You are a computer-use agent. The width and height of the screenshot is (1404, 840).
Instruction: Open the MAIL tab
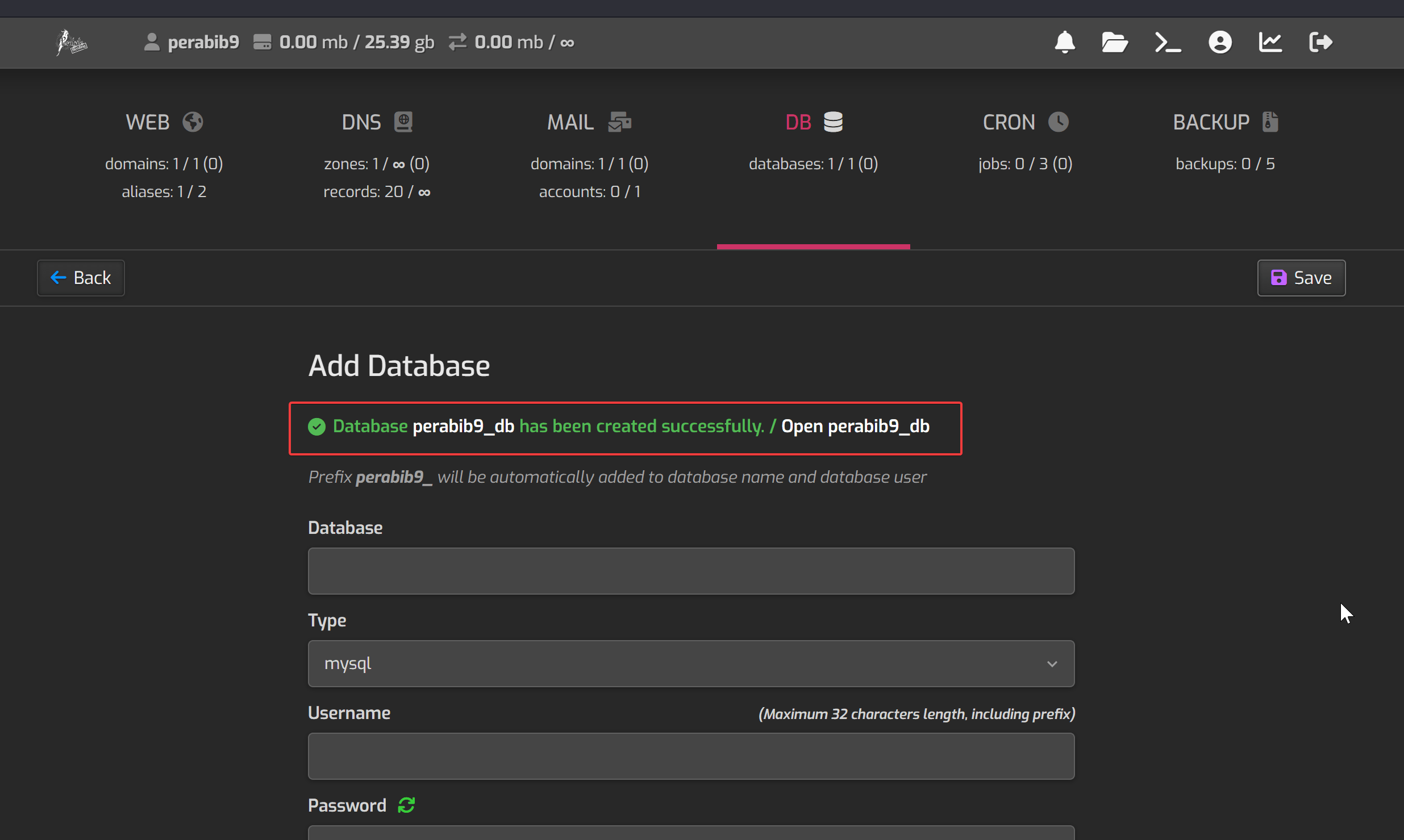click(x=589, y=122)
